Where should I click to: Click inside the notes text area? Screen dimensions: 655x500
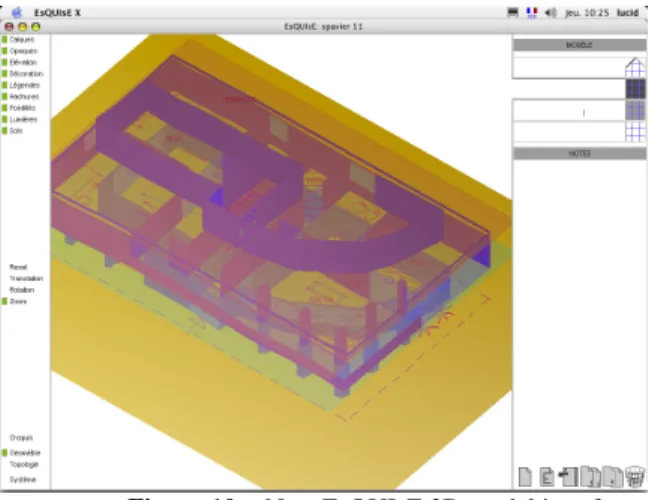click(x=579, y=309)
